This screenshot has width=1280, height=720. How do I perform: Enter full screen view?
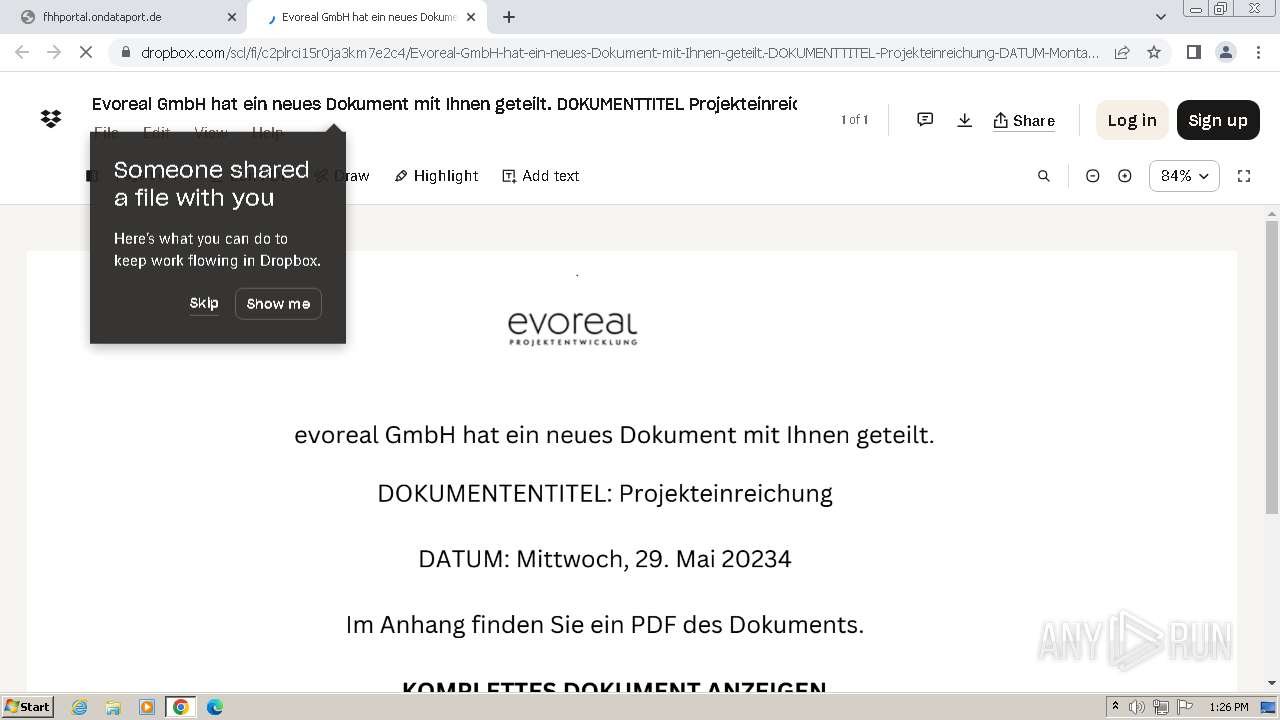click(1244, 176)
